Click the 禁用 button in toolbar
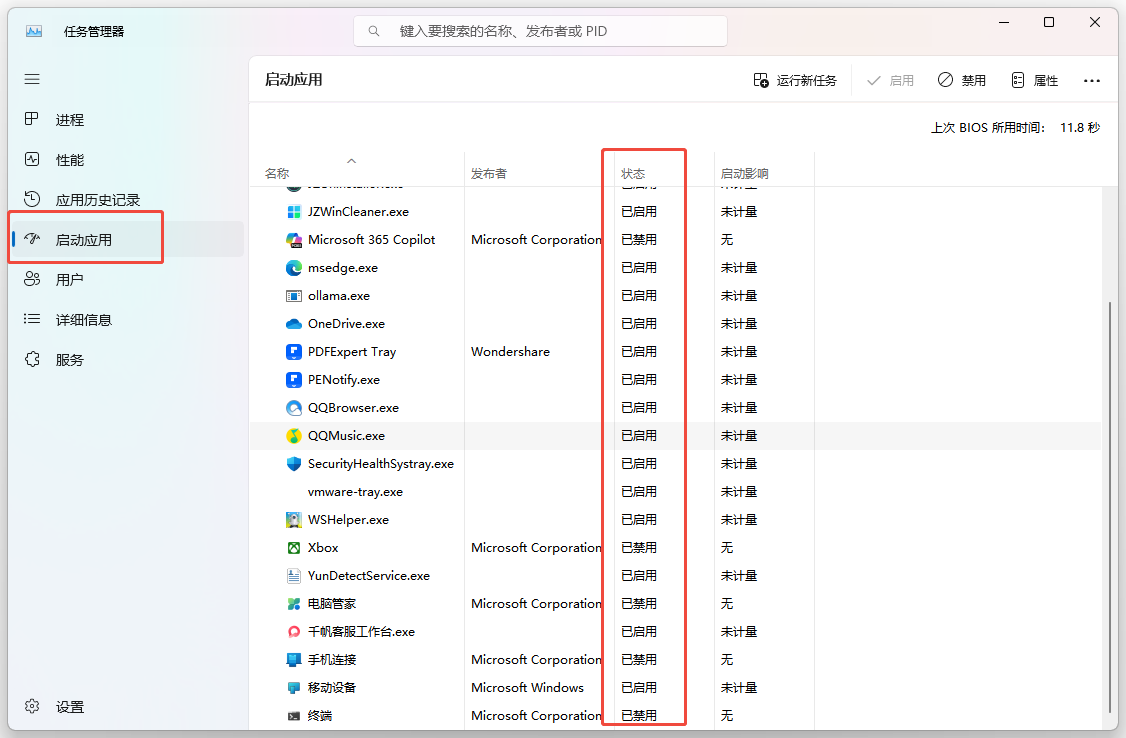Viewport: 1126px width, 738px height. tap(962, 80)
